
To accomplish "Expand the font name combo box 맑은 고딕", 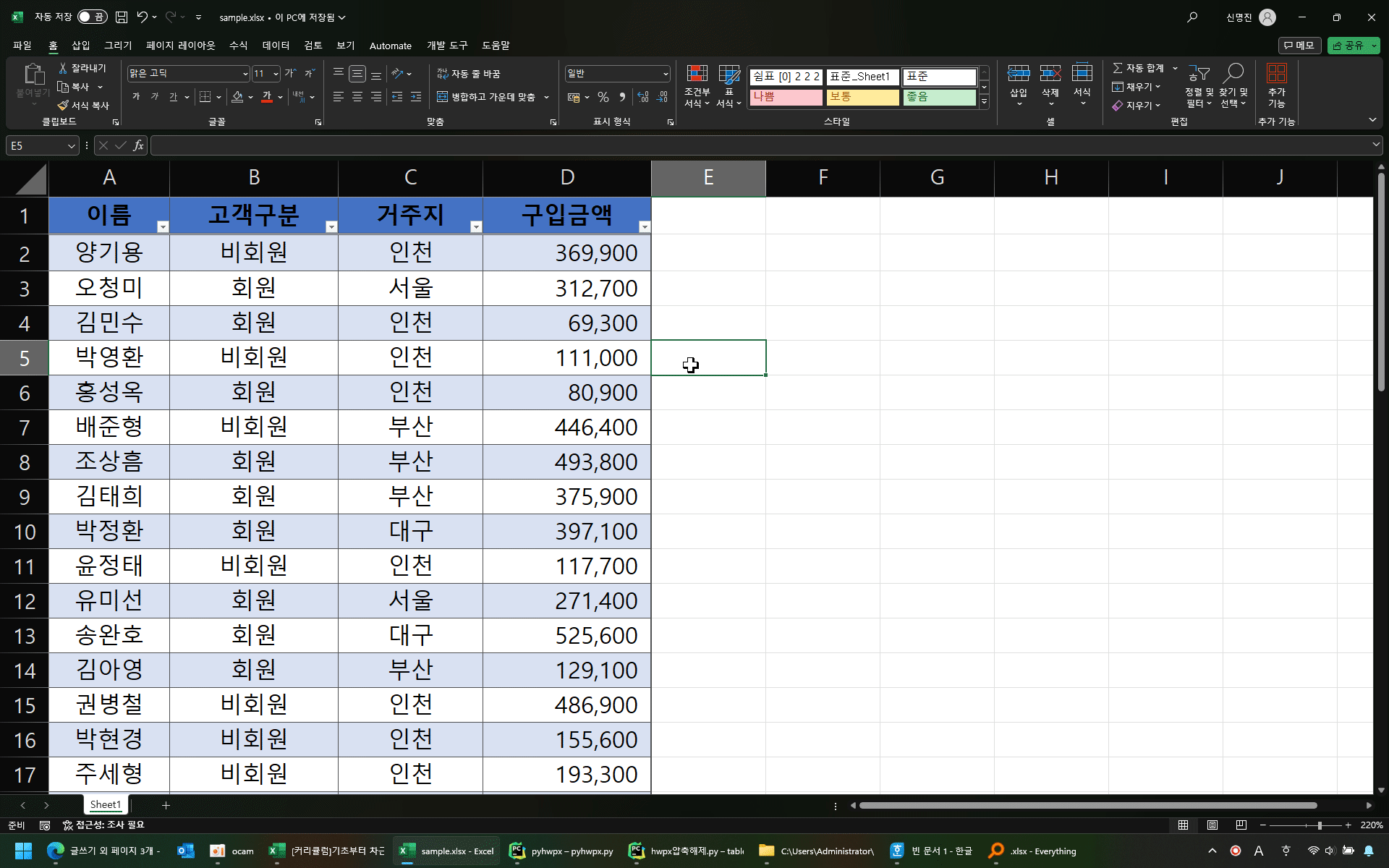I will click(x=245, y=74).
